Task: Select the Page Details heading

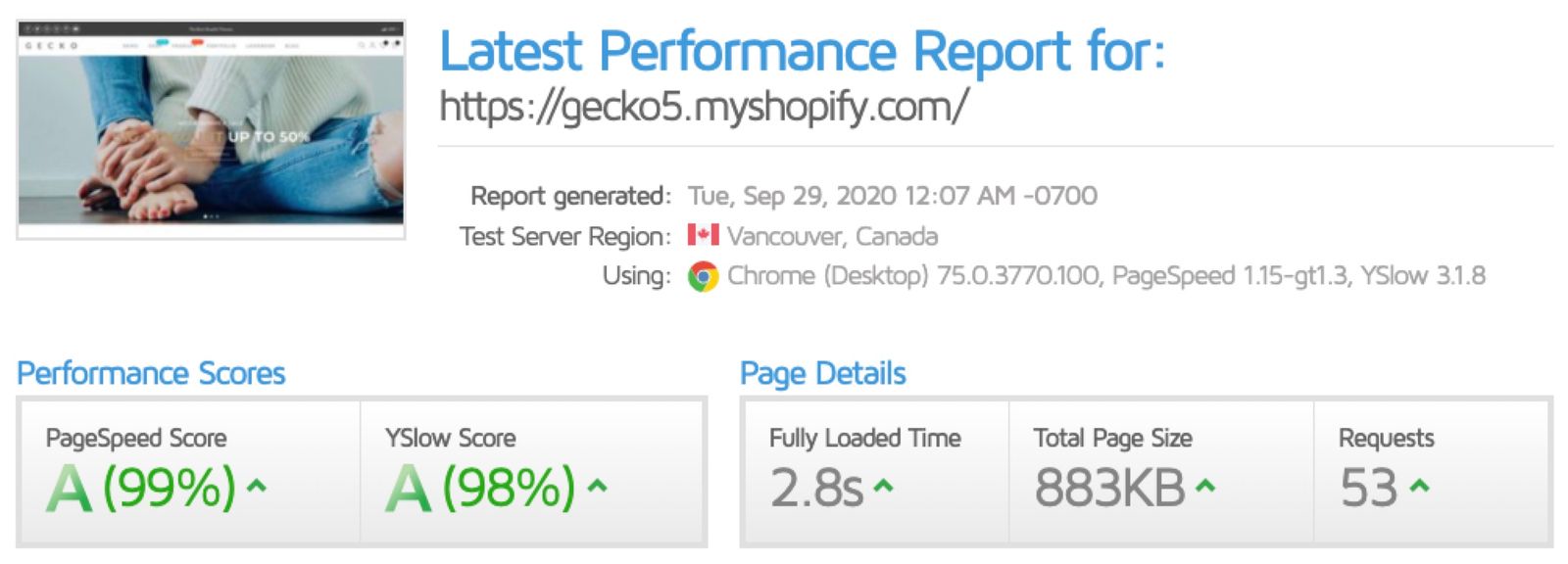Action: 822,373
